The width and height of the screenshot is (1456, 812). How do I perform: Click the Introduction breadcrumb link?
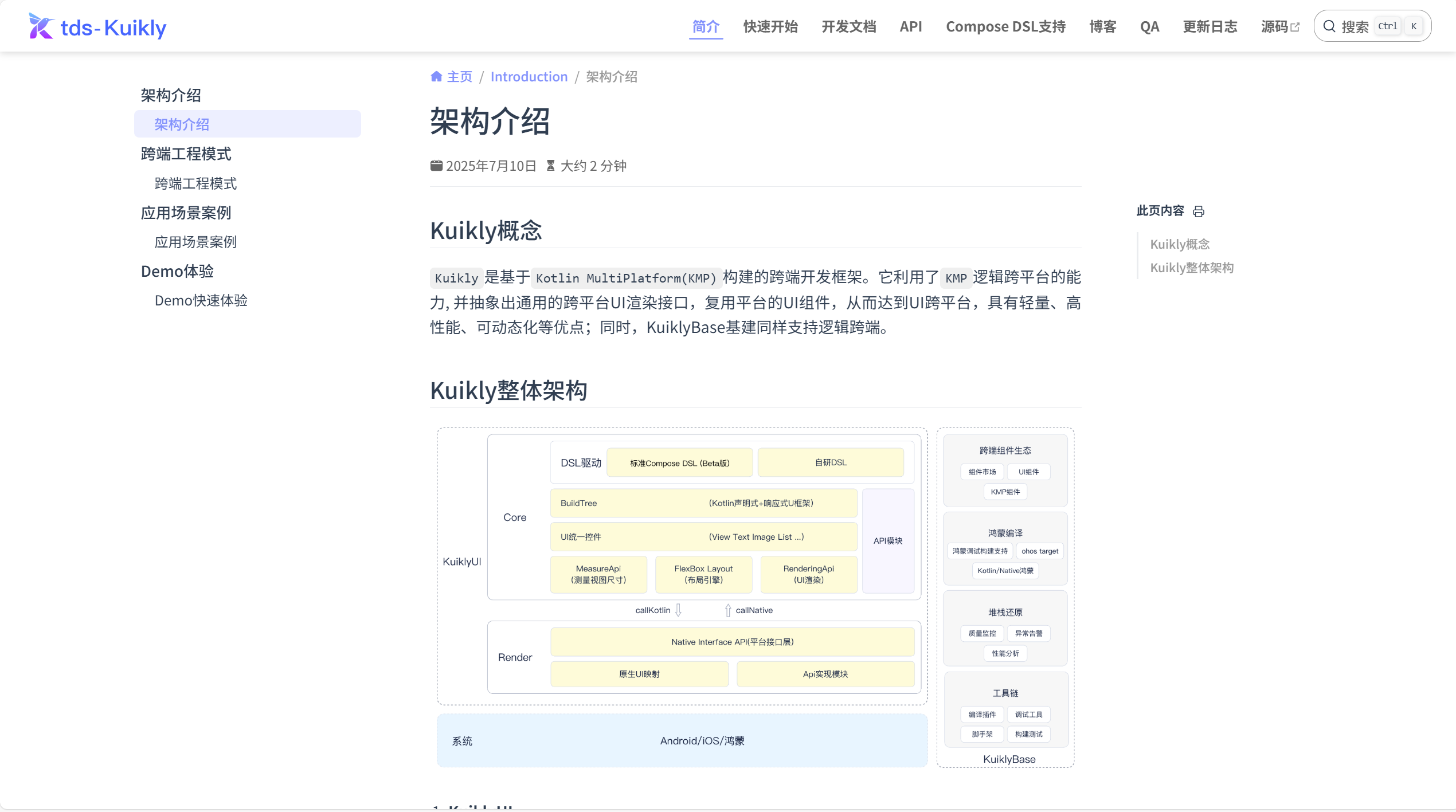(x=529, y=76)
